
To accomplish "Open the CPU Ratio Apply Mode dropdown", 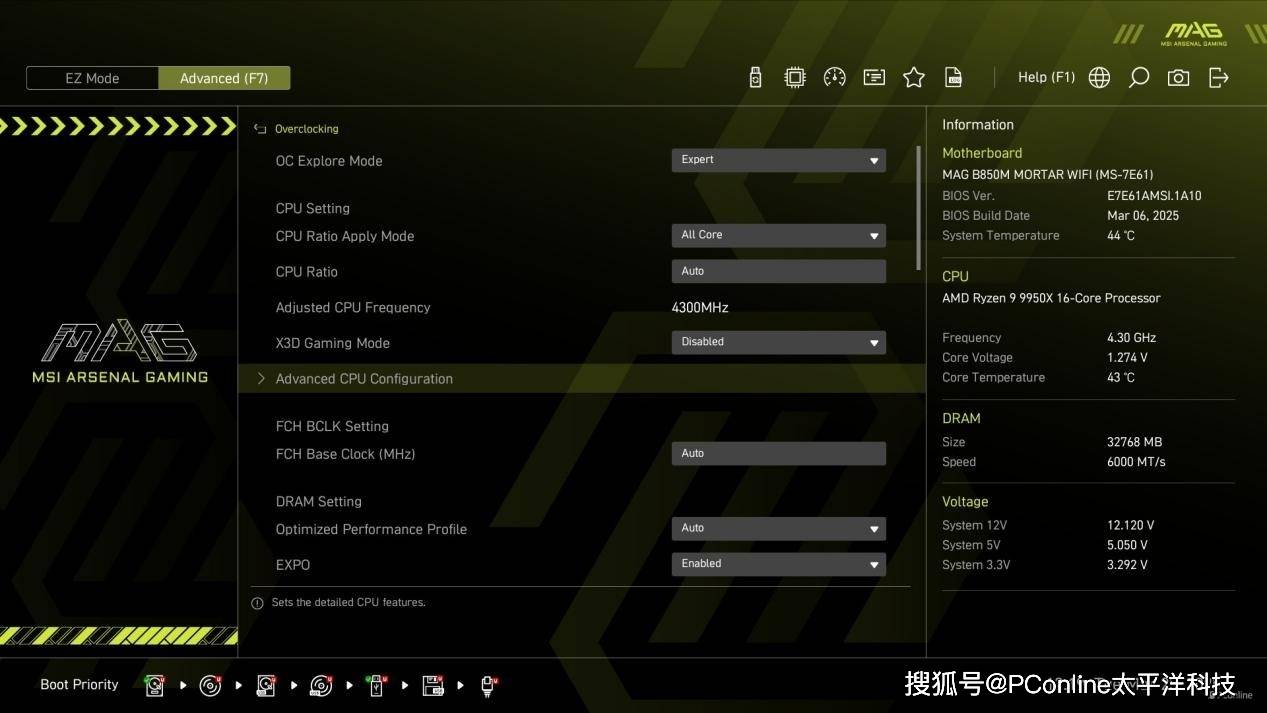I will (x=778, y=235).
